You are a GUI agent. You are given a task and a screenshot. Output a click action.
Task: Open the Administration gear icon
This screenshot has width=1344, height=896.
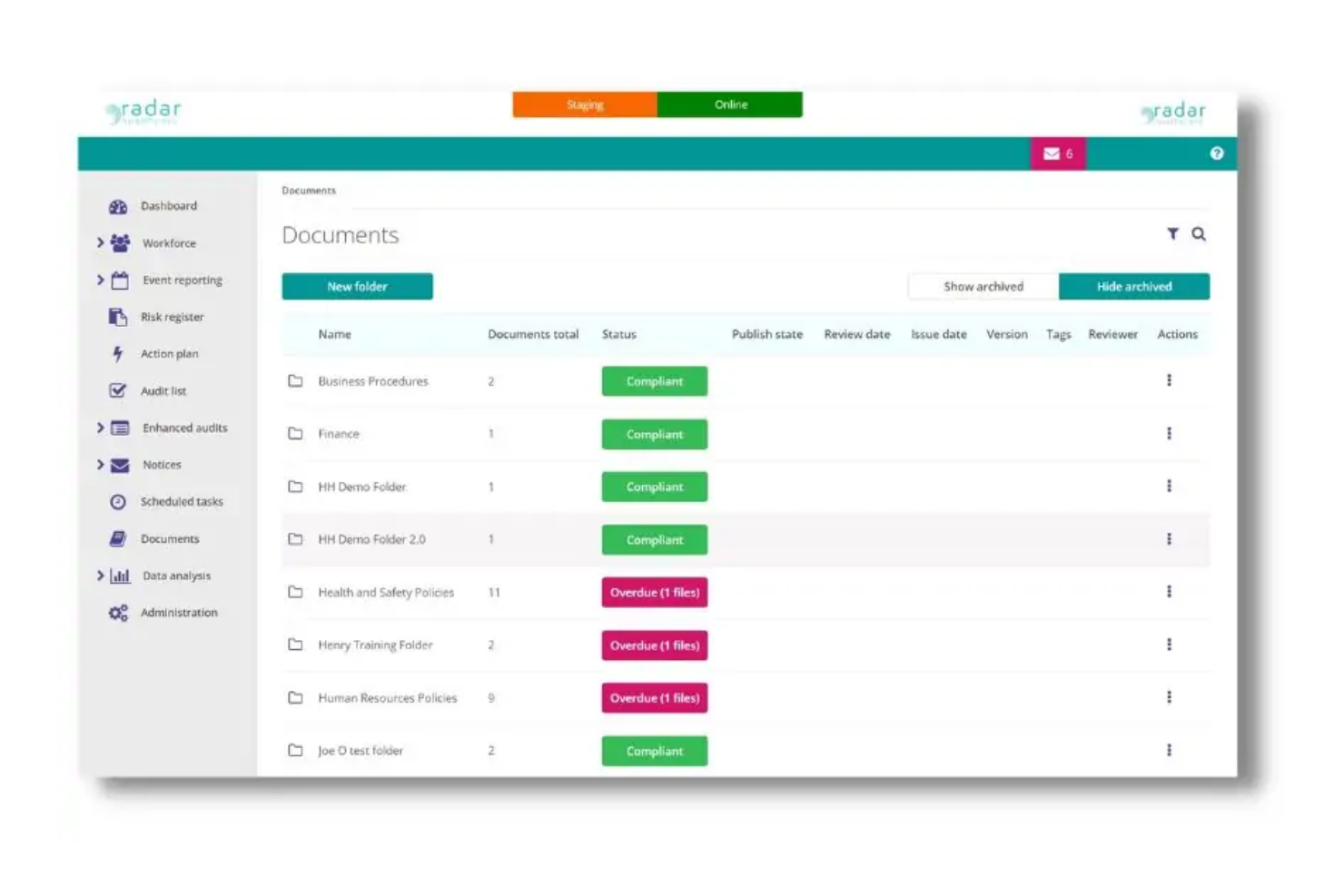point(117,612)
